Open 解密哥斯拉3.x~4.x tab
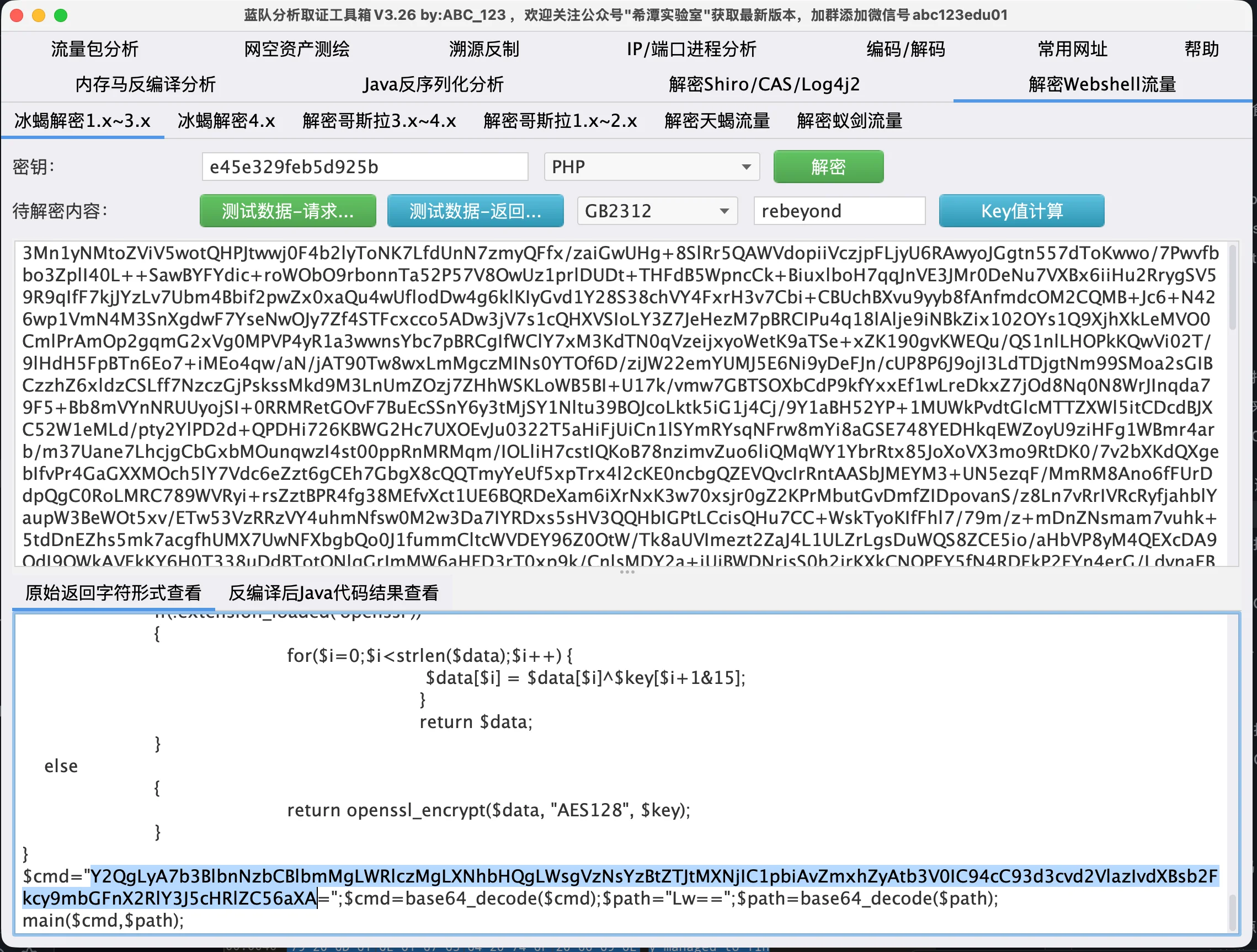The width and height of the screenshot is (1257, 952). (379, 121)
